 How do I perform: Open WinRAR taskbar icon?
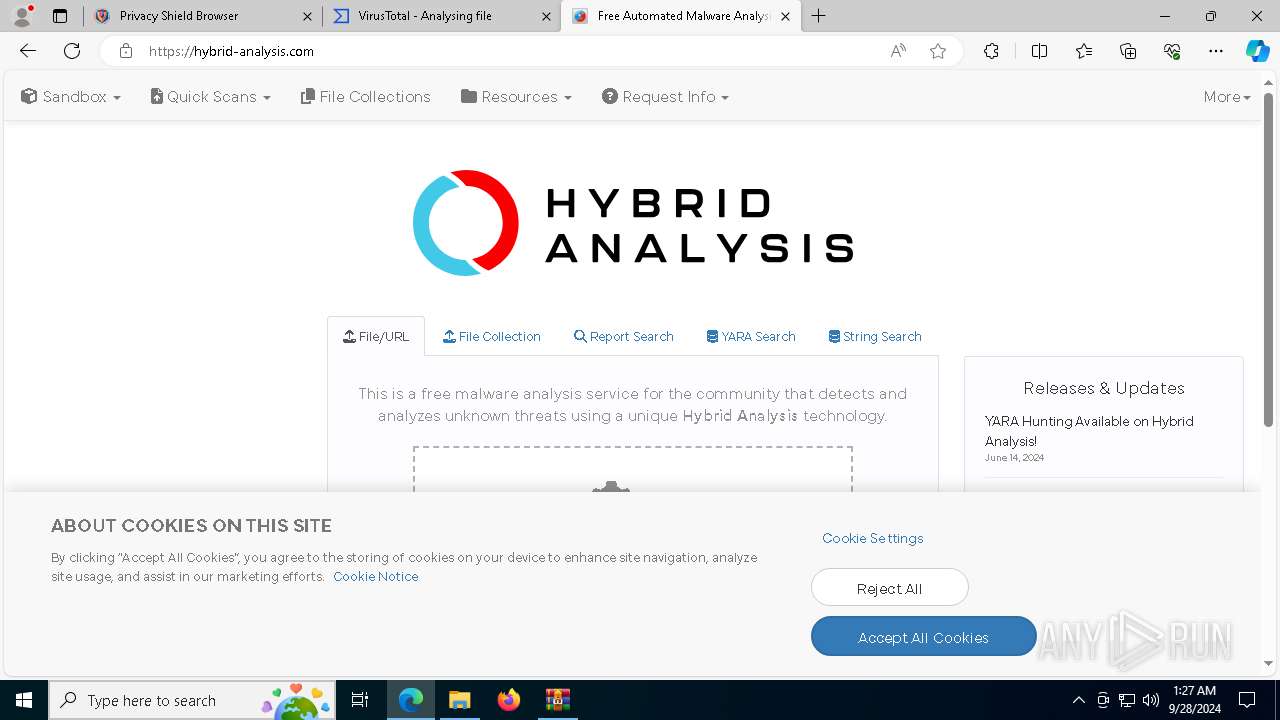click(x=557, y=700)
